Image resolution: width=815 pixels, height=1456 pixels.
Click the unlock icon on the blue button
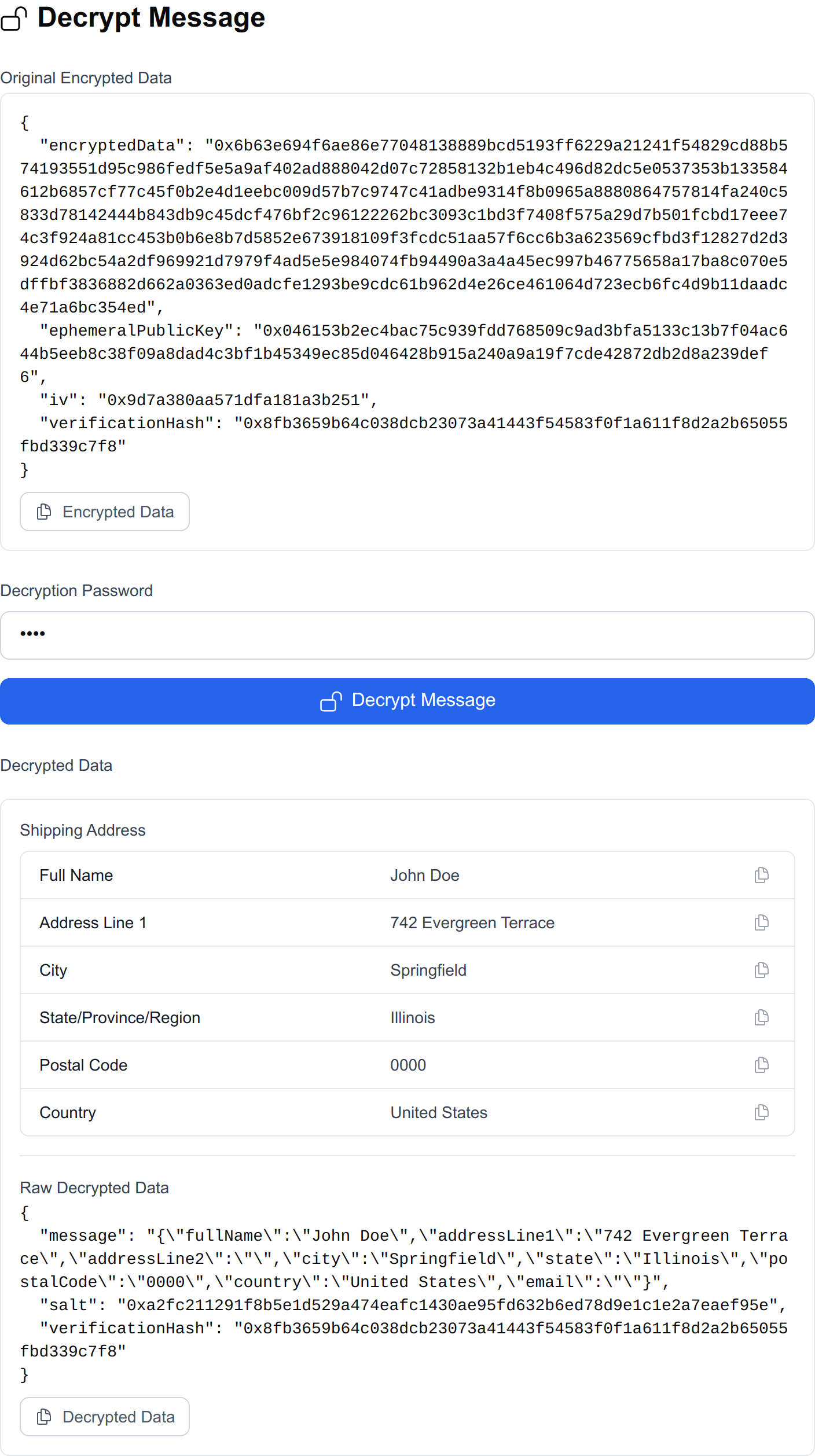pyautogui.click(x=331, y=701)
